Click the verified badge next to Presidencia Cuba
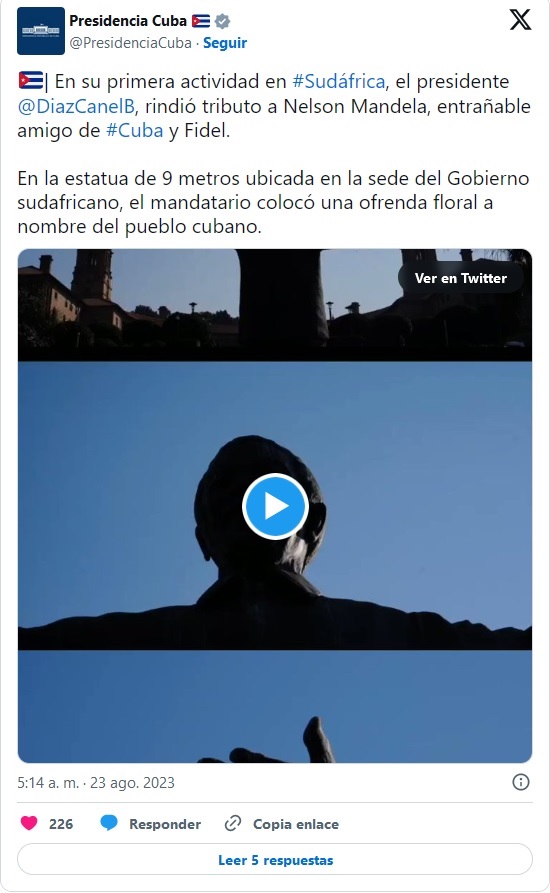Image resolution: width=550 pixels, height=893 pixels. (223, 22)
